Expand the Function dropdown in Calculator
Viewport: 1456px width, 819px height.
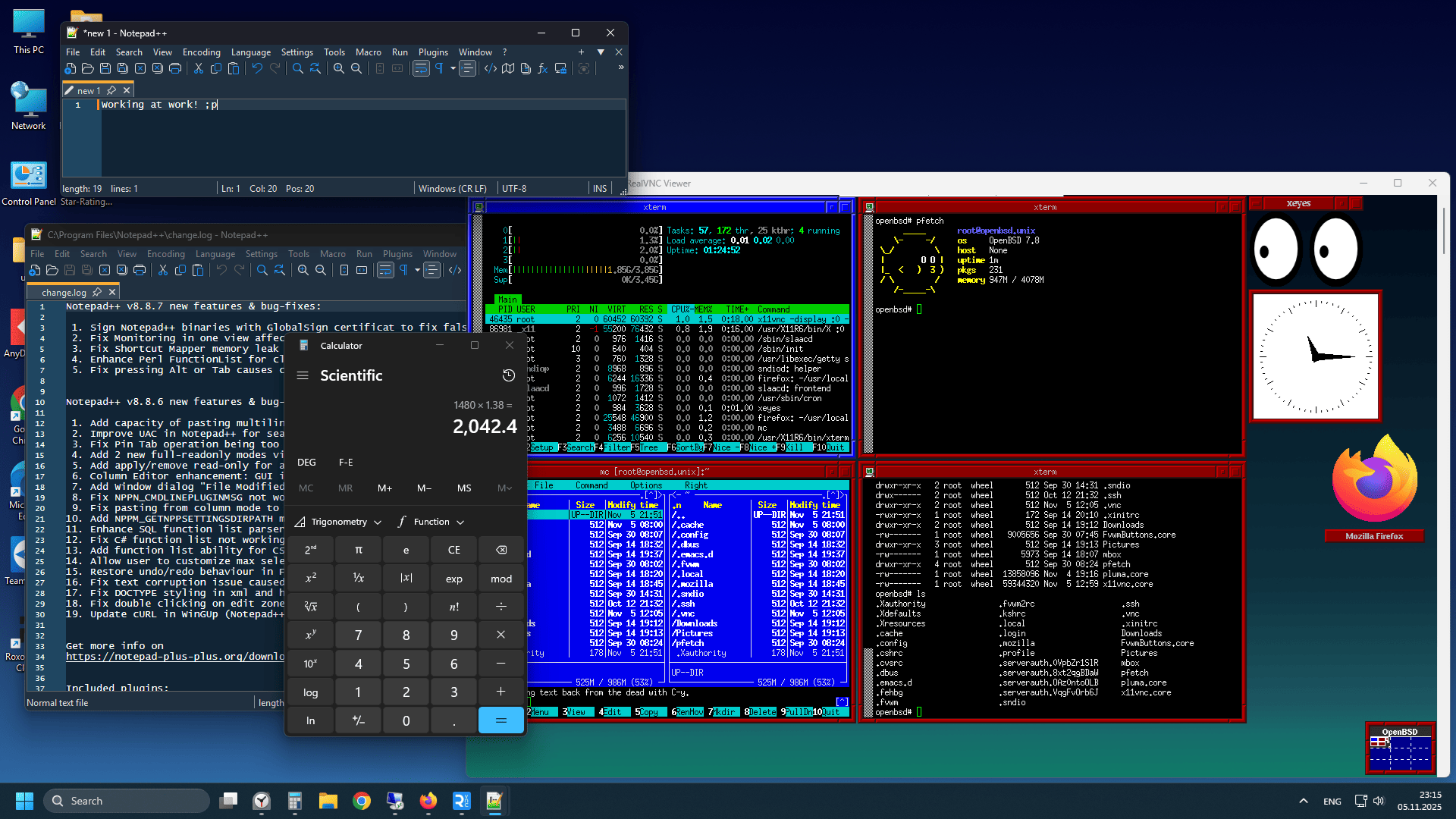(x=431, y=522)
